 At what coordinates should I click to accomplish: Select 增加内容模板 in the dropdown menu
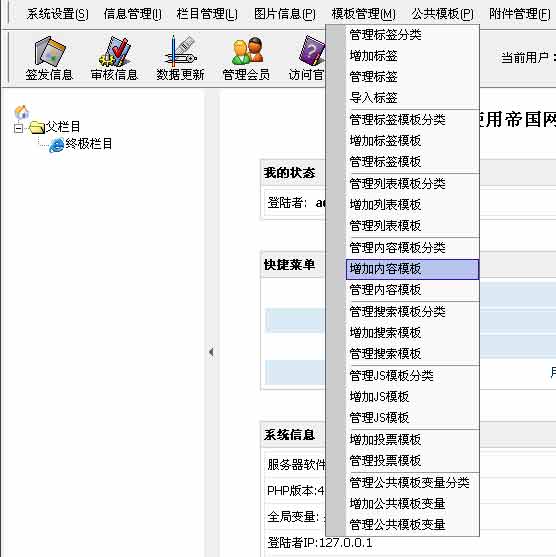pos(412,269)
